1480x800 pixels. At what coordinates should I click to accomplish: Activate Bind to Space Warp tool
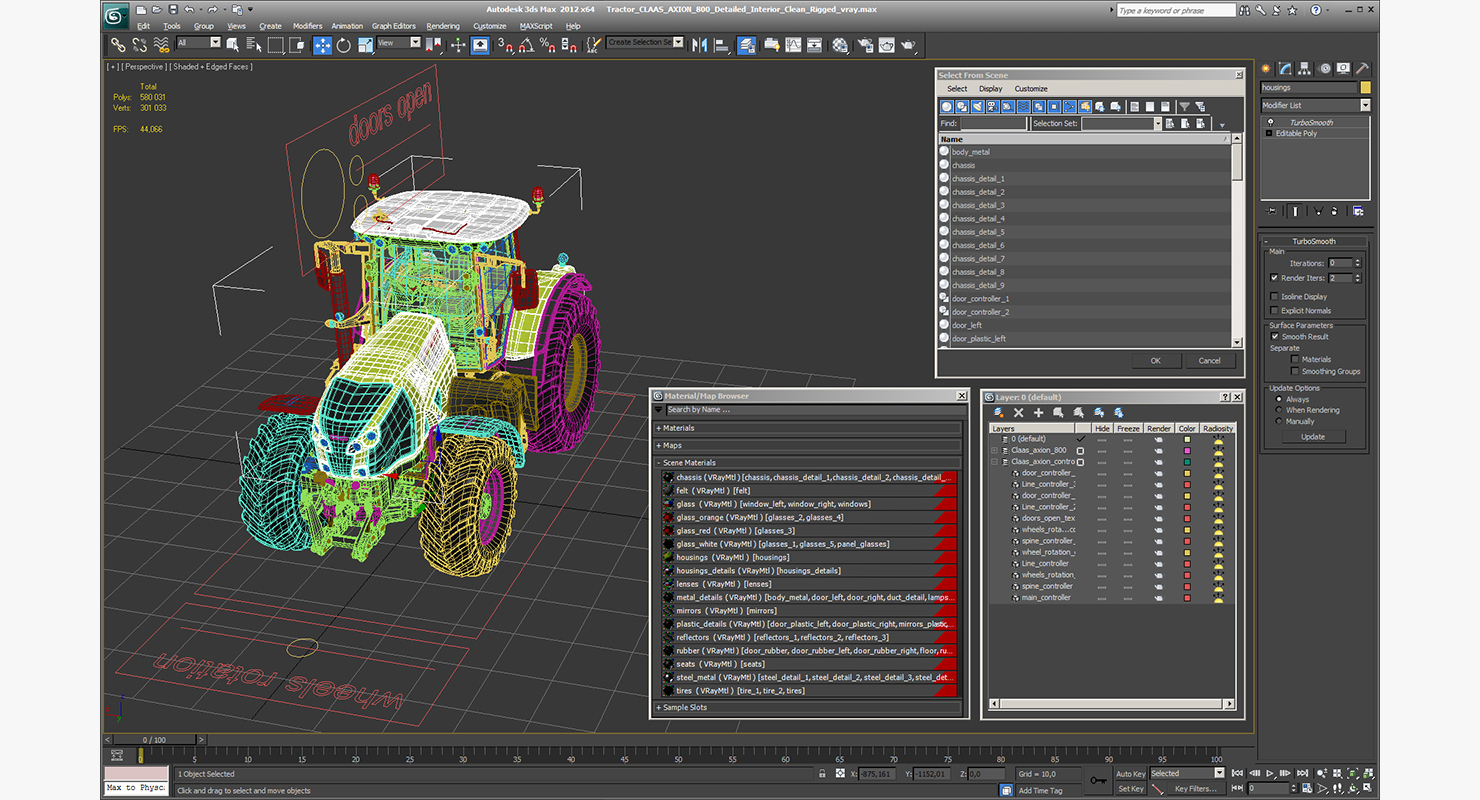point(161,45)
